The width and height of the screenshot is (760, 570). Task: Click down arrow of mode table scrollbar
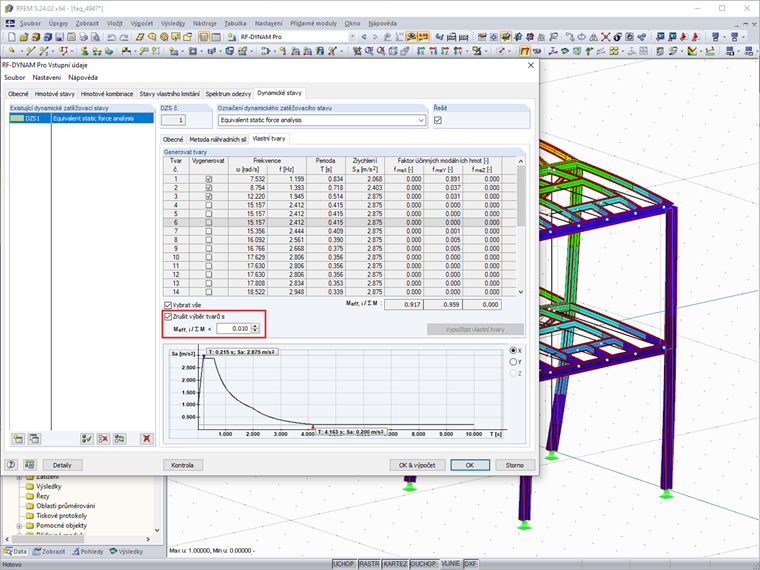point(521,292)
